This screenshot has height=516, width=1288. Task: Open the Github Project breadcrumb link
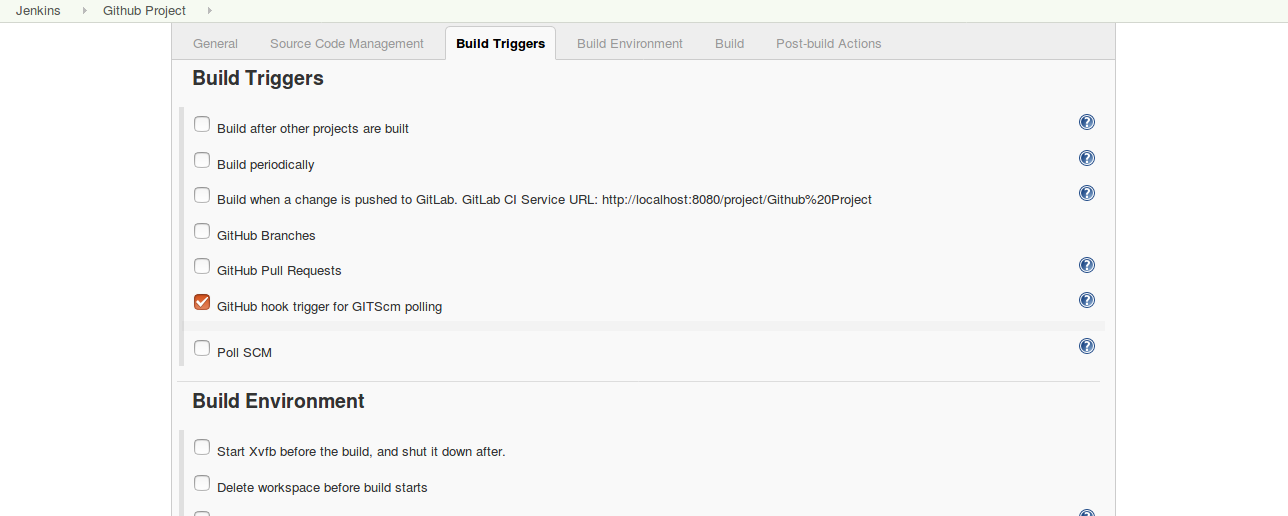point(144,10)
